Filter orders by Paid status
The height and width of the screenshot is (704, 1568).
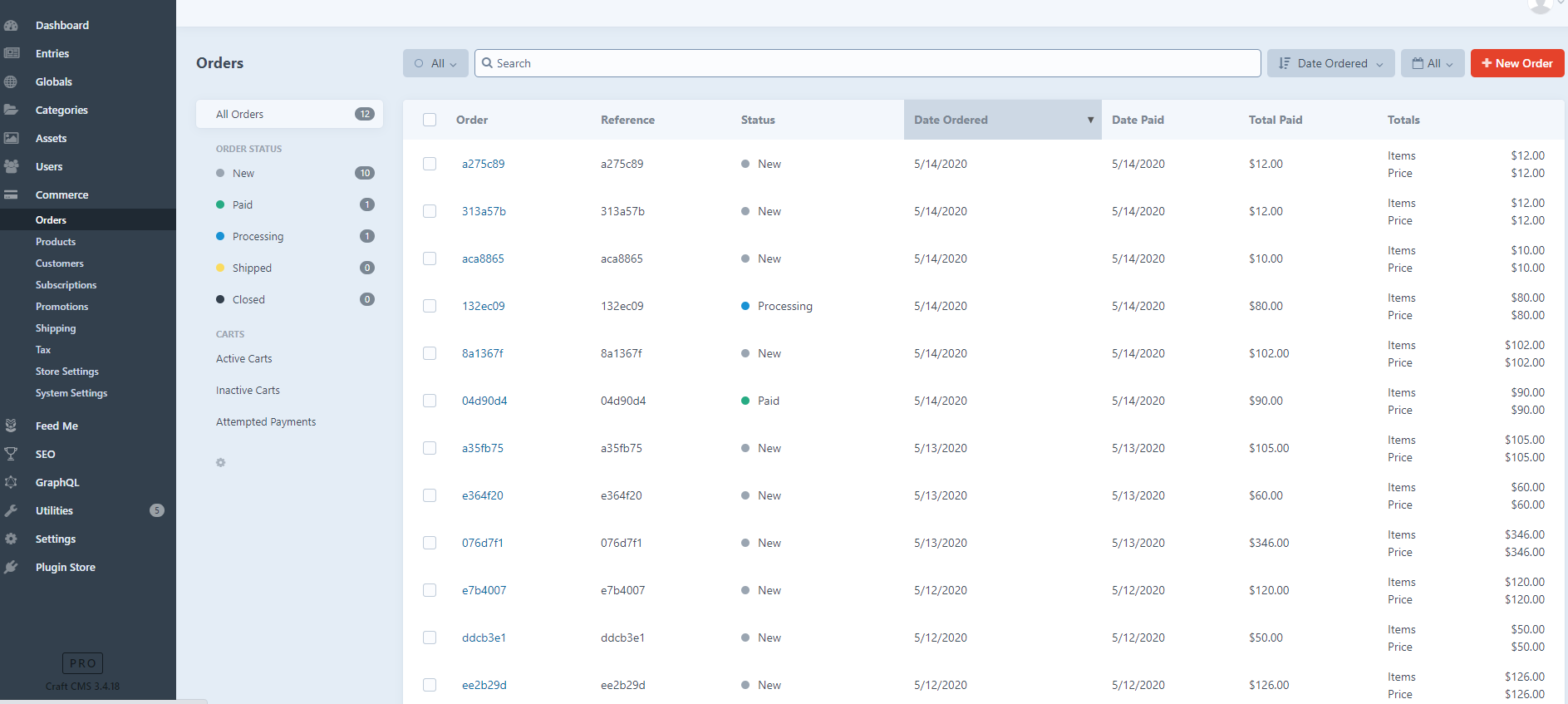coord(289,204)
